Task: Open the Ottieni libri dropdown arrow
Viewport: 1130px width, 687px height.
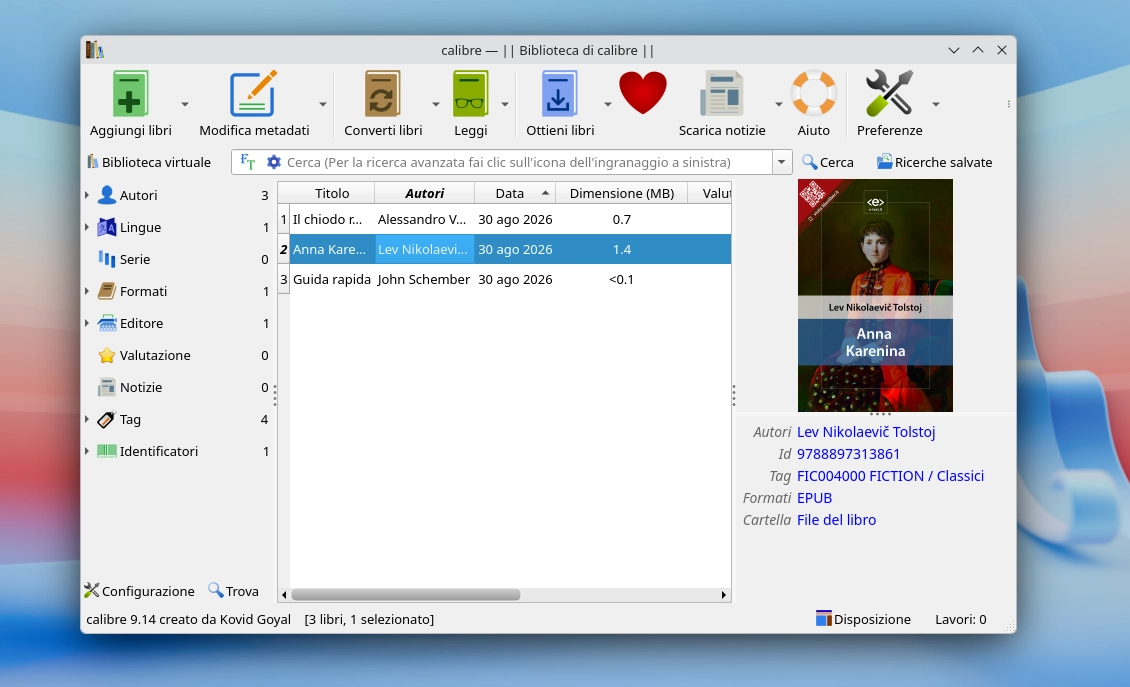Action: [x=608, y=105]
